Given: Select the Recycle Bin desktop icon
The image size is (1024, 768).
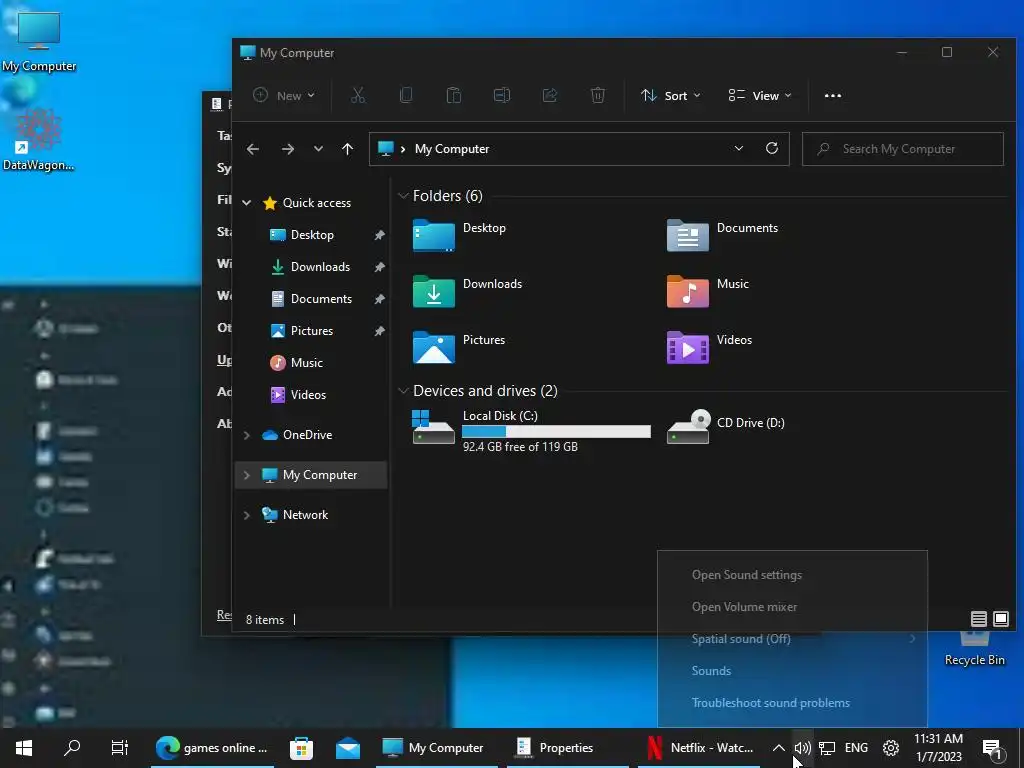Looking at the screenshot, I should 974,649.
